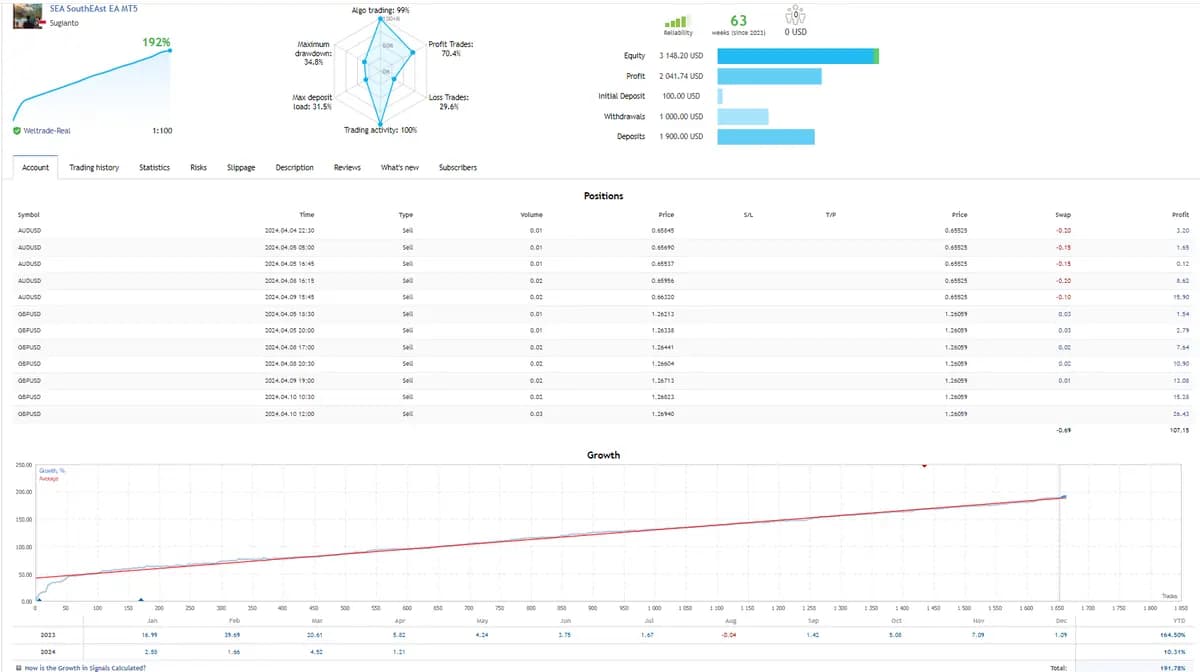
Task: Click the Average legend entry
Action: coord(48,478)
